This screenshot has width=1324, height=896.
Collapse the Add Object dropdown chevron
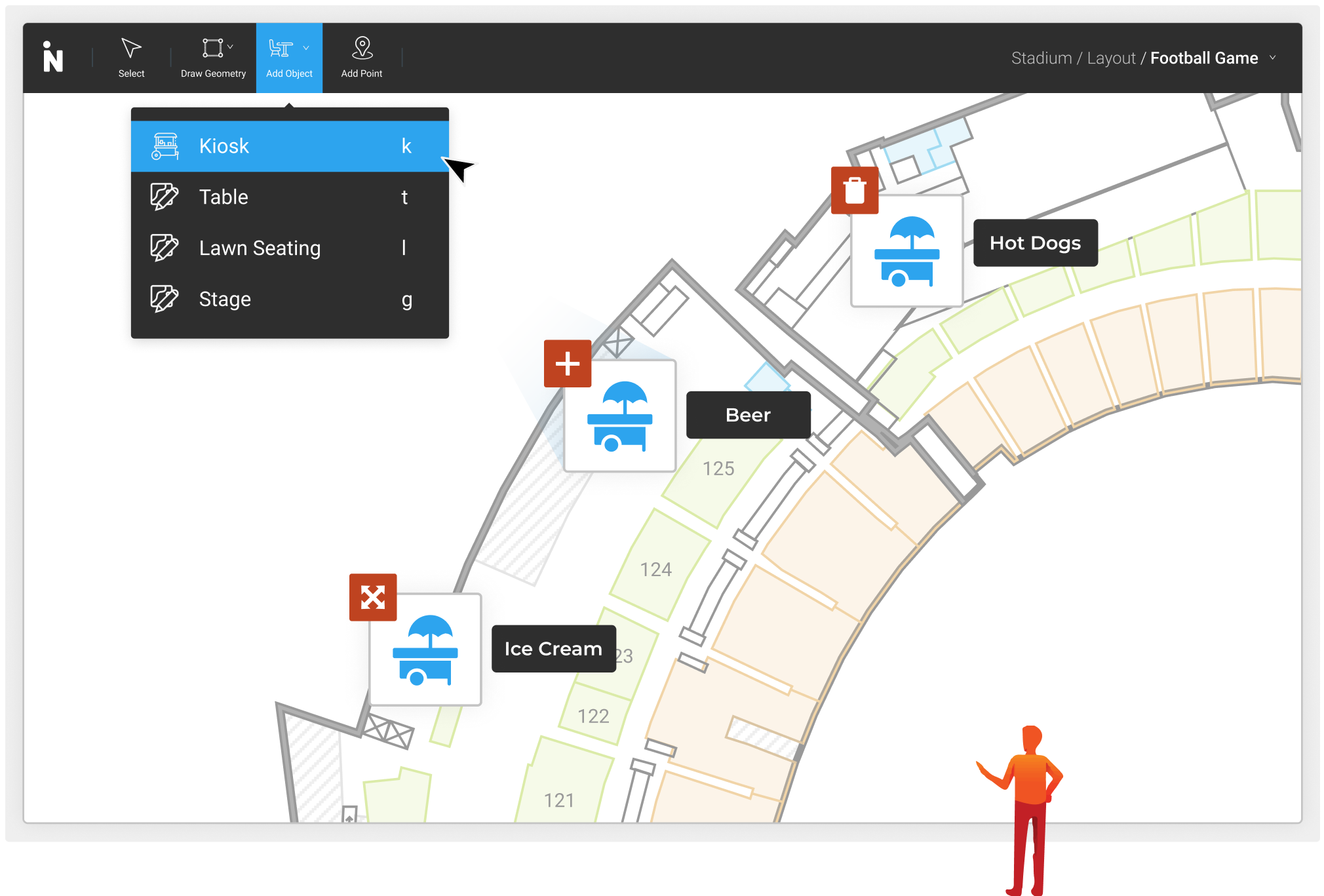[x=306, y=48]
